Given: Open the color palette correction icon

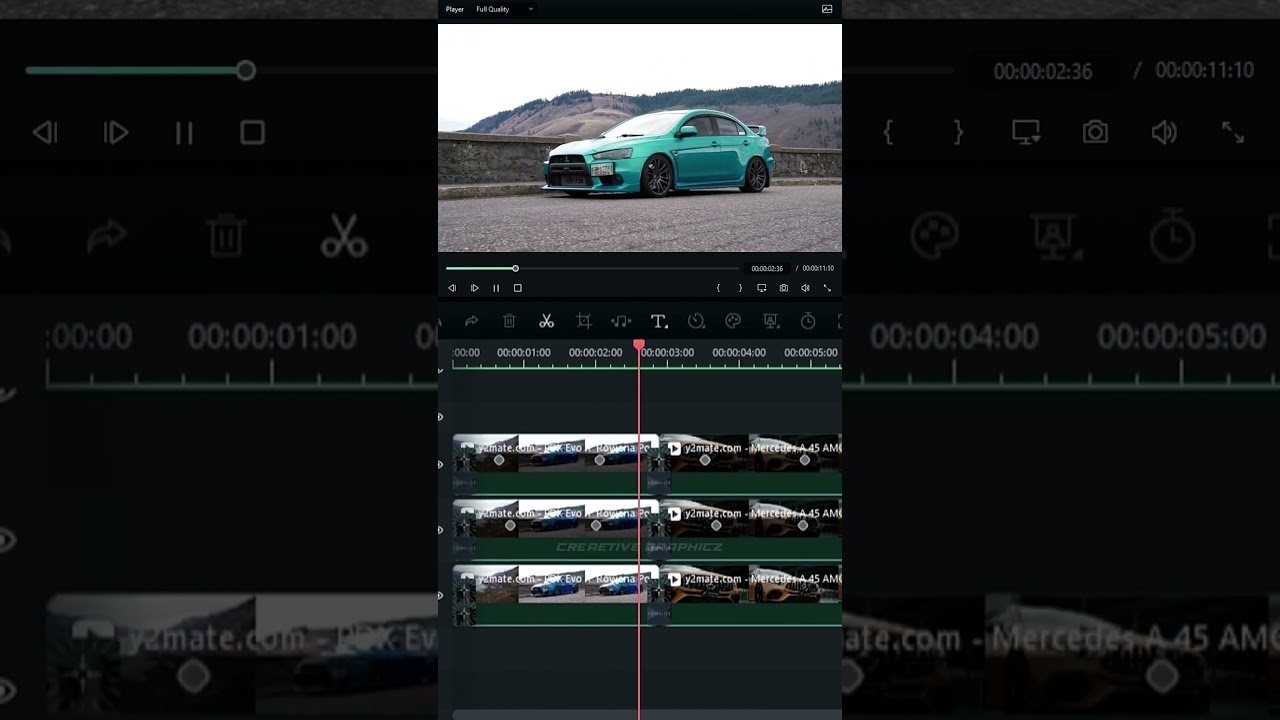Looking at the screenshot, I should pyautogui.click(x=733, y=321).
